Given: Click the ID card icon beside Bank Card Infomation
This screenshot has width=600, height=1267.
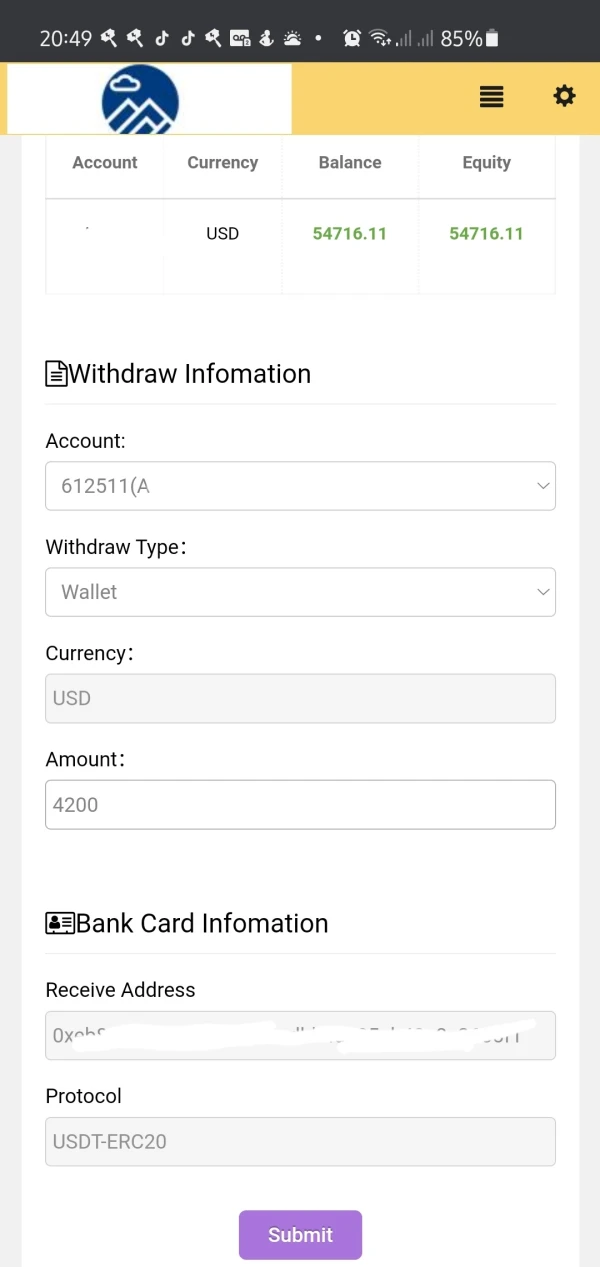Looking at the screenshot, I should [60, 923].
